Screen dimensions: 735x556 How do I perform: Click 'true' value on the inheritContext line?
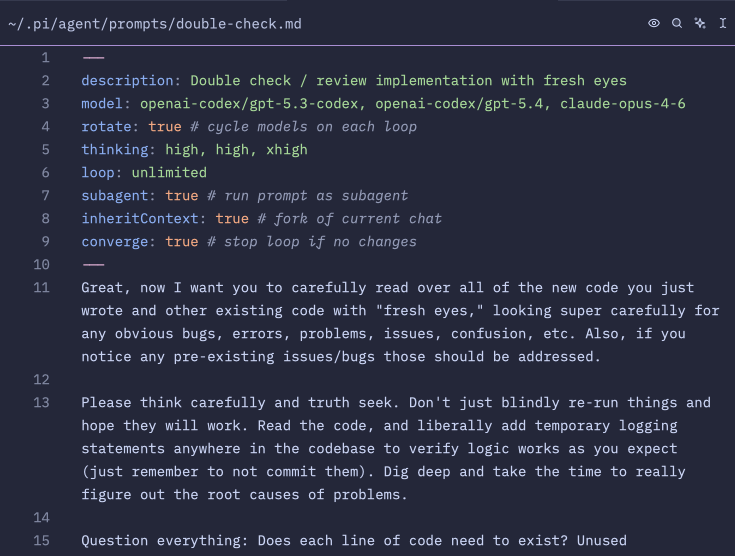click(x=232, y=218)
